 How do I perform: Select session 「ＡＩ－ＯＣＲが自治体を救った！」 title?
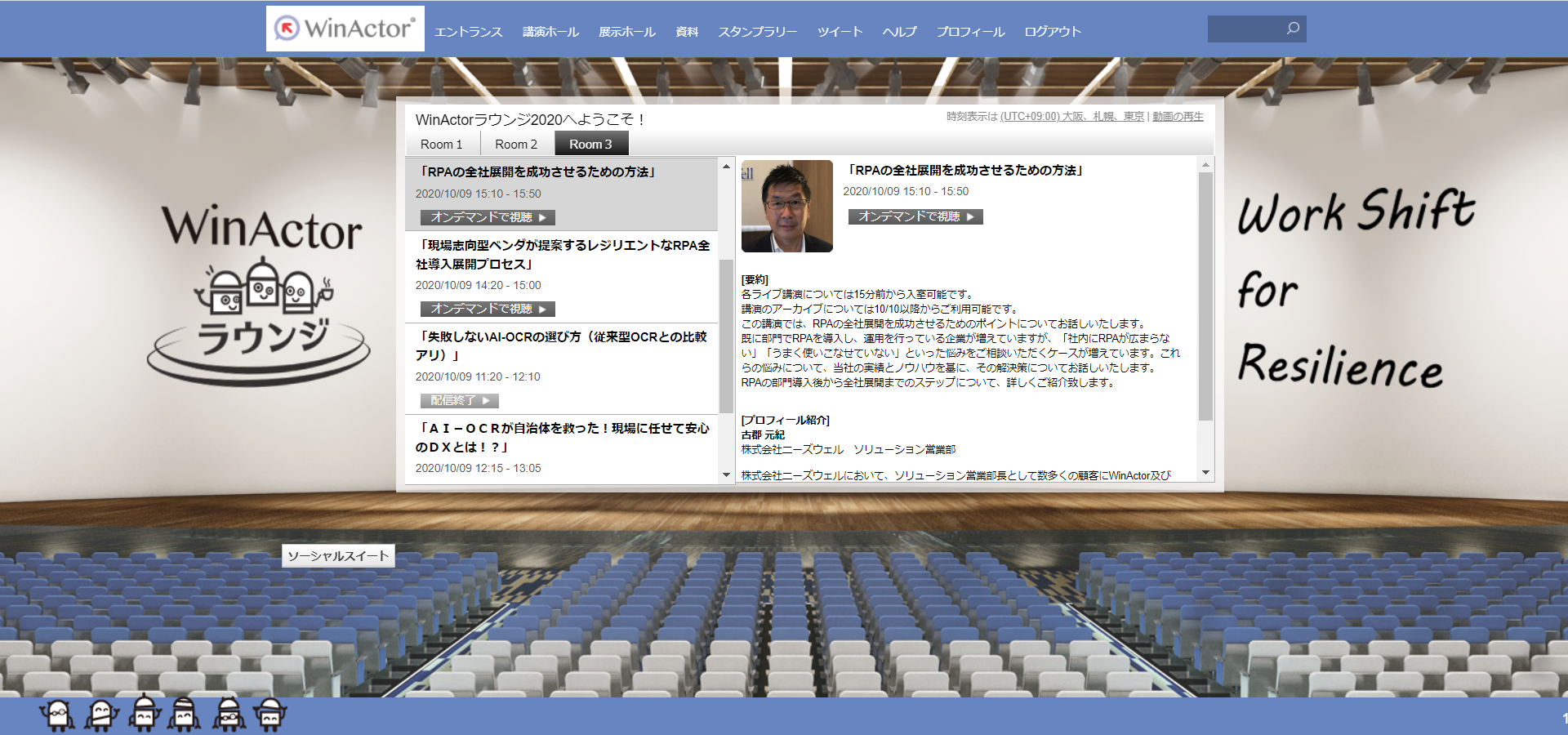(563, 438)
